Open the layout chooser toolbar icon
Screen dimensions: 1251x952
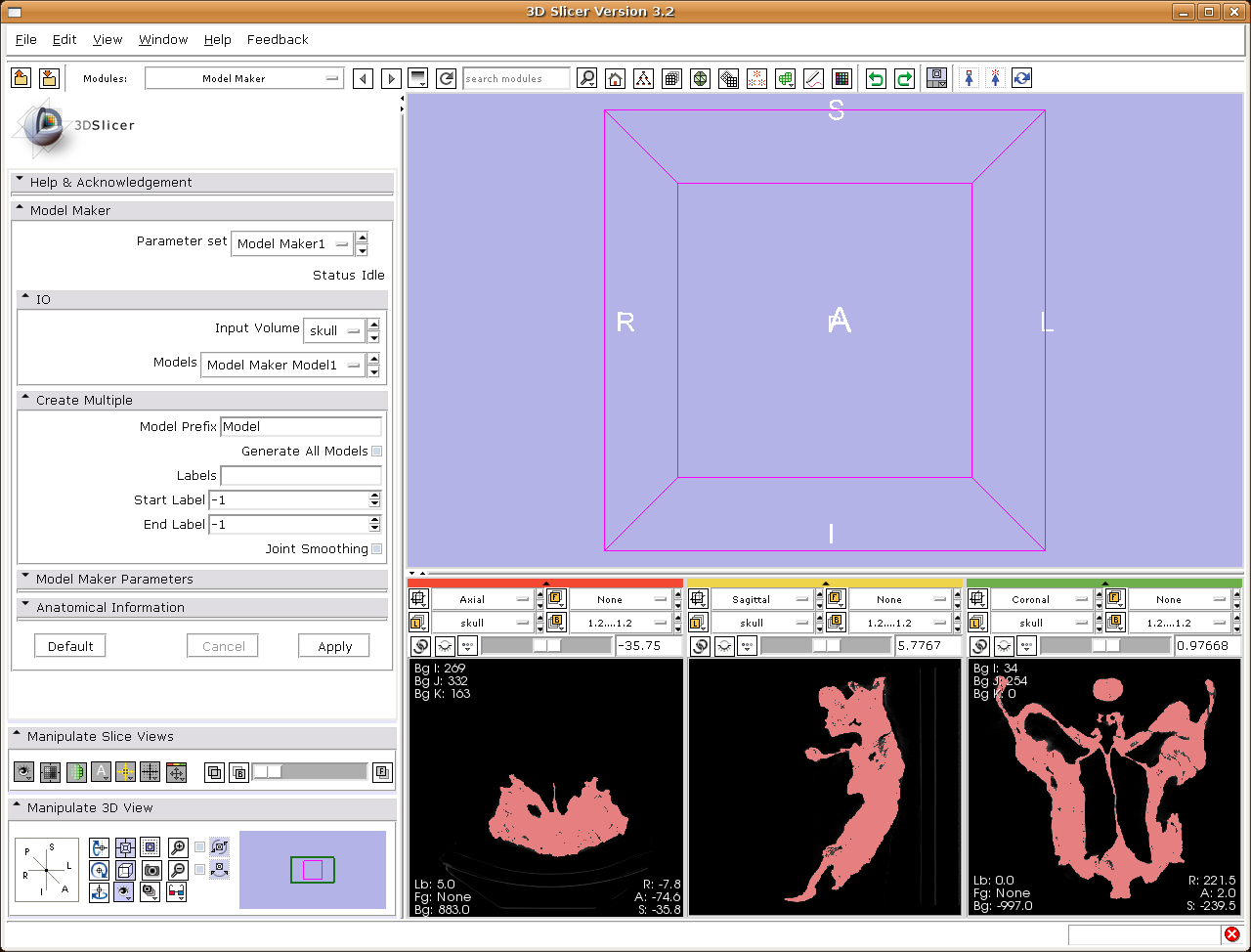[936, 78]
